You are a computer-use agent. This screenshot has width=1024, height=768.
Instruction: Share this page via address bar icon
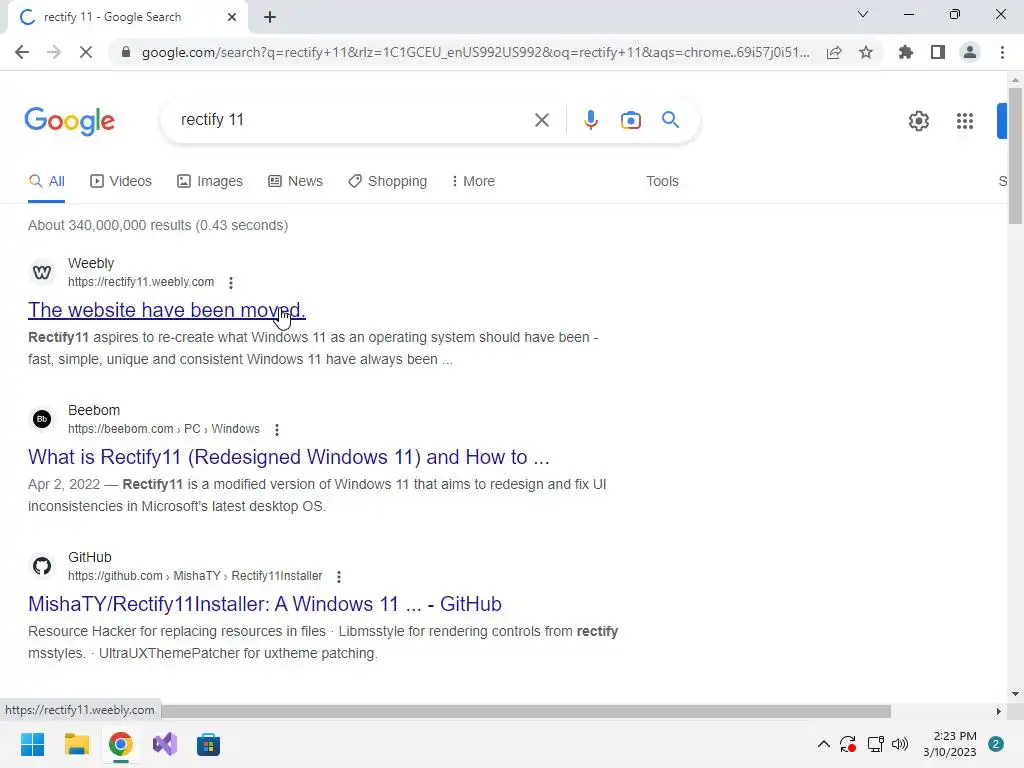tap(834, 52)
